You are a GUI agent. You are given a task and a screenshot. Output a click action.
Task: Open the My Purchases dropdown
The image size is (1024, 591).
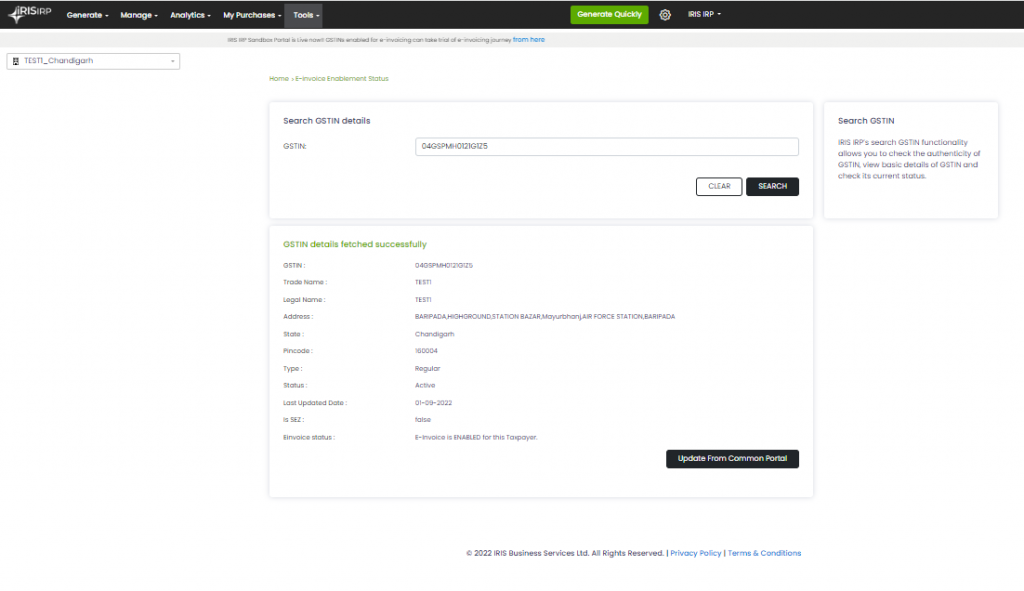click(x=250, y=15)
